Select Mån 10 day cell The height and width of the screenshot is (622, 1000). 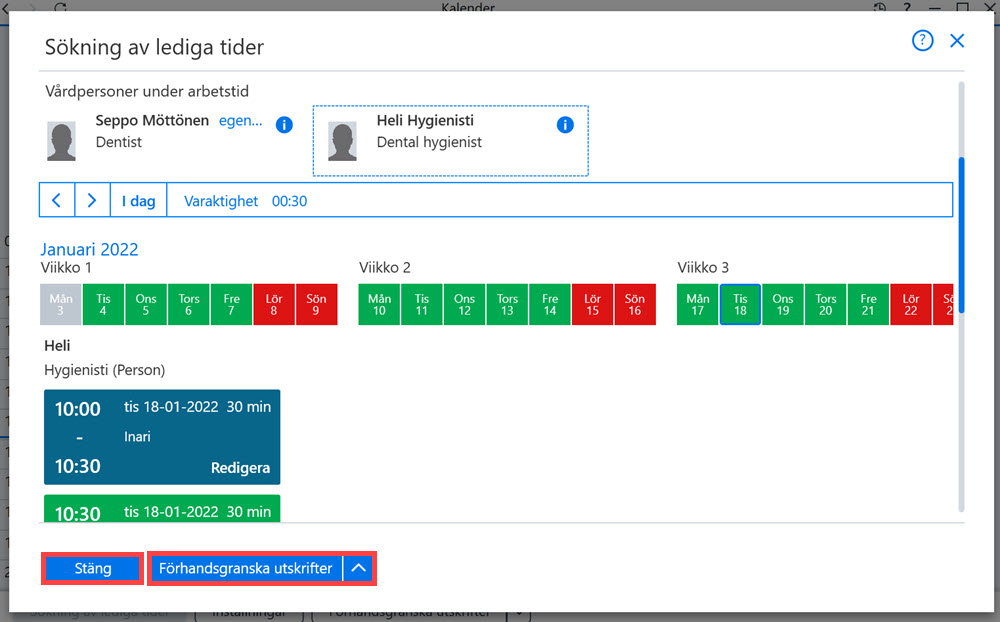pyautogui.click(x=379, y=304)
